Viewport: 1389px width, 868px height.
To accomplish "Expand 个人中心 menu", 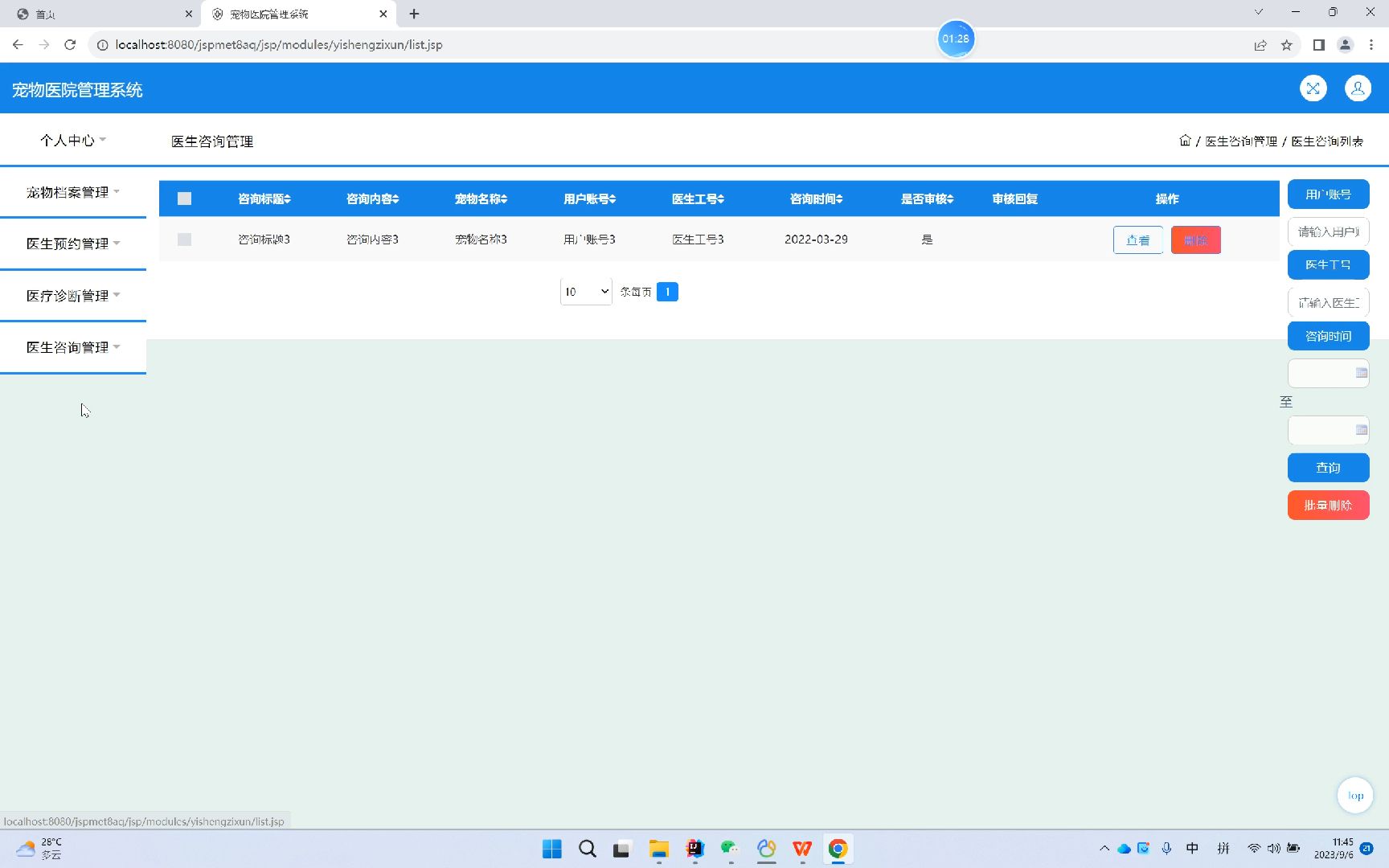I will (73, 140).
